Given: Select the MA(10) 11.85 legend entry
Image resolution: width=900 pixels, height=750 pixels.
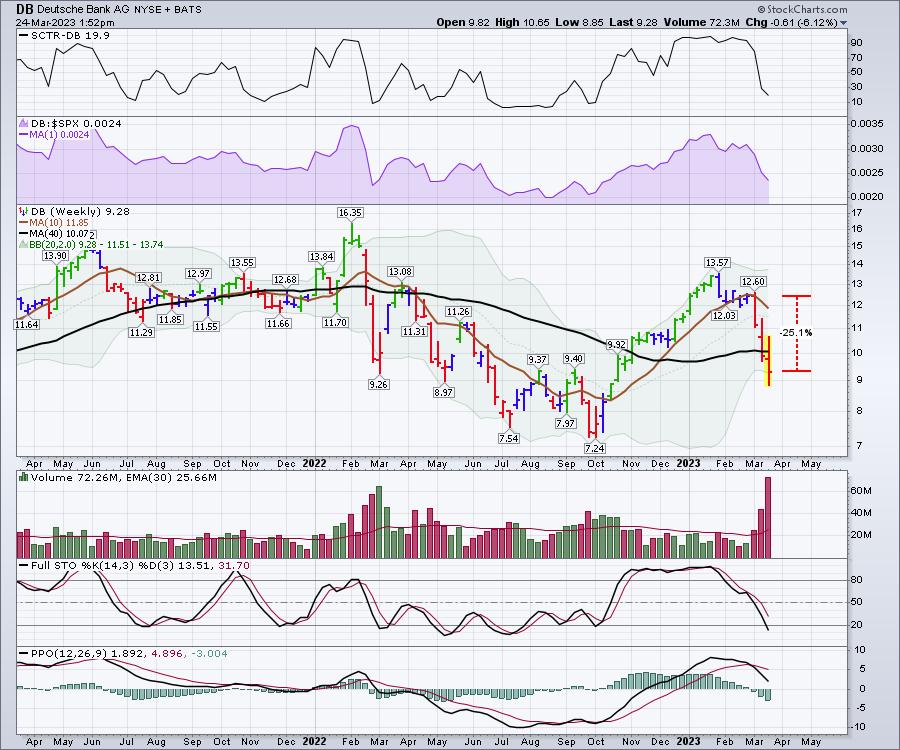Looking at the screenshot, I should click(53, 223).
